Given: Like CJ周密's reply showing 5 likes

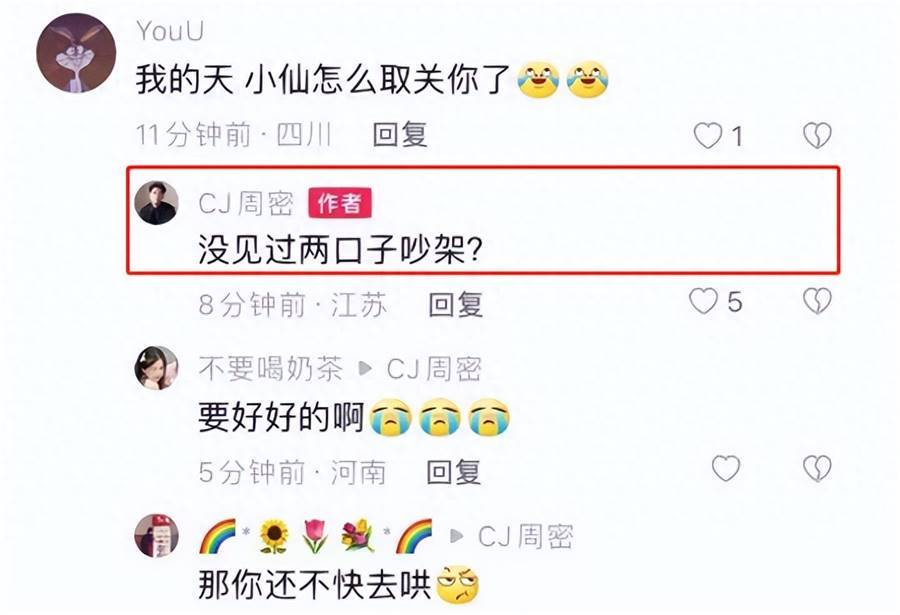Looking at the screenshot, I should [x=703, y=301].
